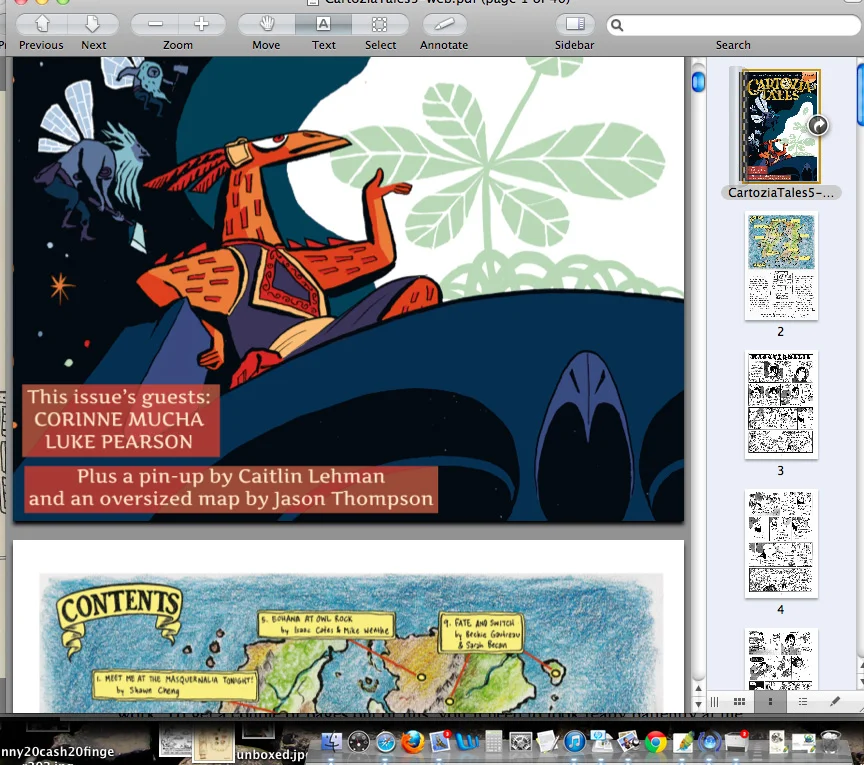Go to the Previous page
The image size is (864, 765).
(x=42, y=24)
